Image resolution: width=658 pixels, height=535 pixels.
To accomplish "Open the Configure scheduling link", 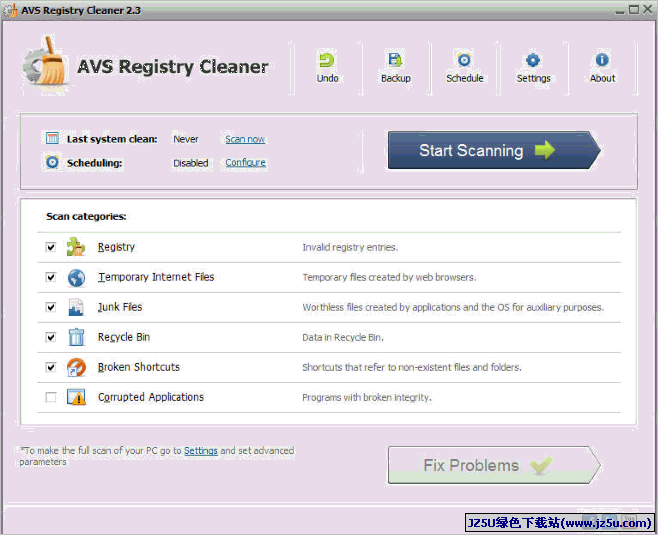I will 245,162.
